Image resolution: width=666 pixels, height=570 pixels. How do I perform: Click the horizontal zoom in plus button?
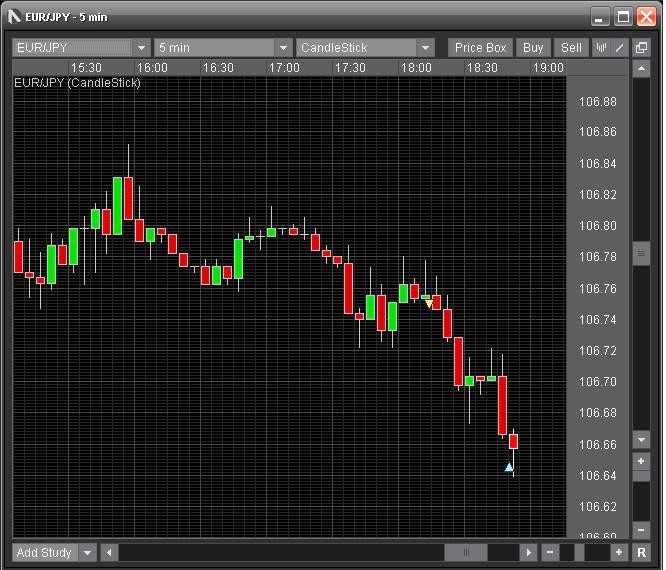click(x=619, y=552)
